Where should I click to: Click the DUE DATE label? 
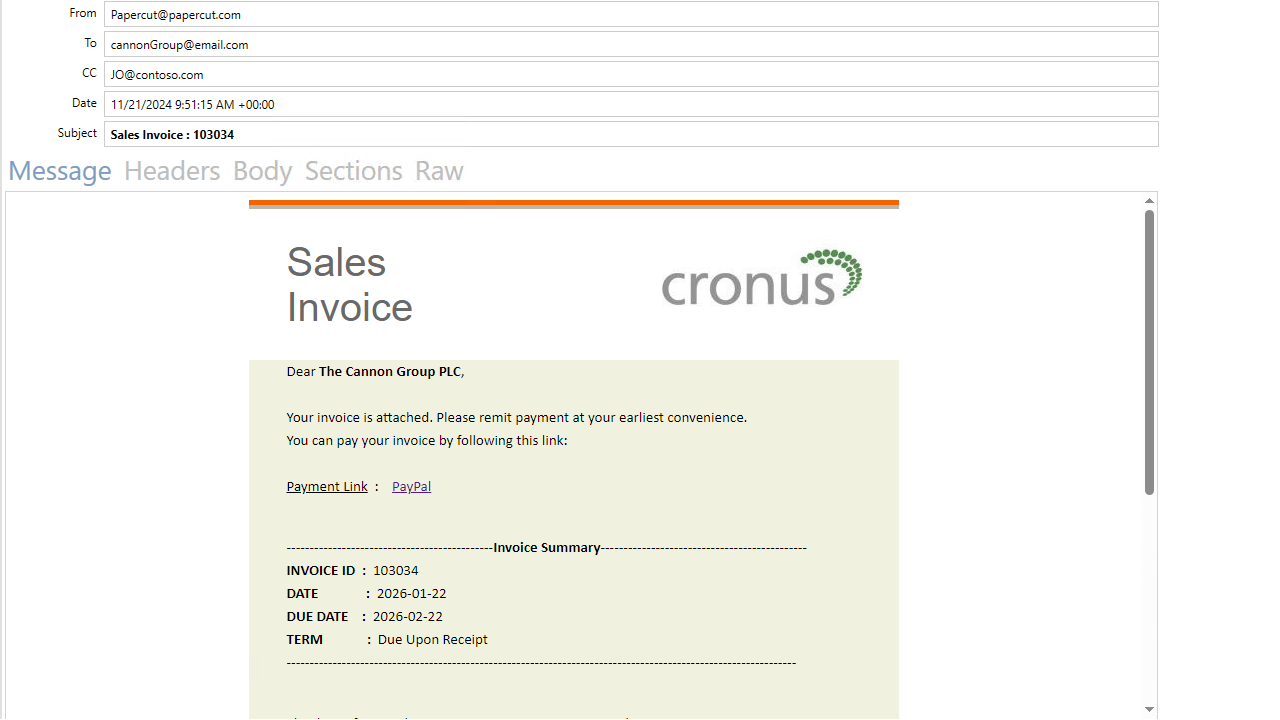click(x=318, y=617)
